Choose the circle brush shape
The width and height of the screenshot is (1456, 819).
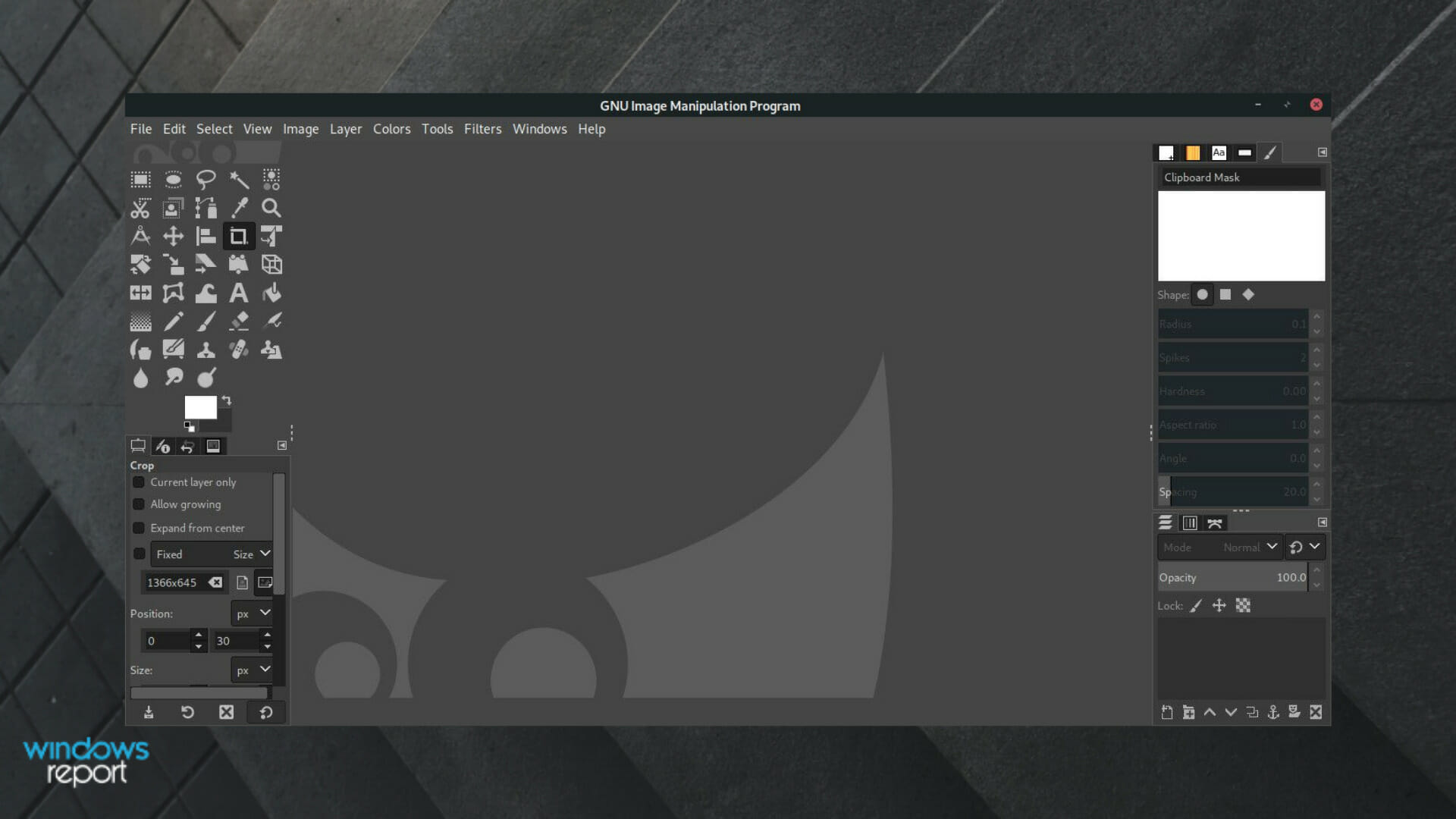point(1202,295)
